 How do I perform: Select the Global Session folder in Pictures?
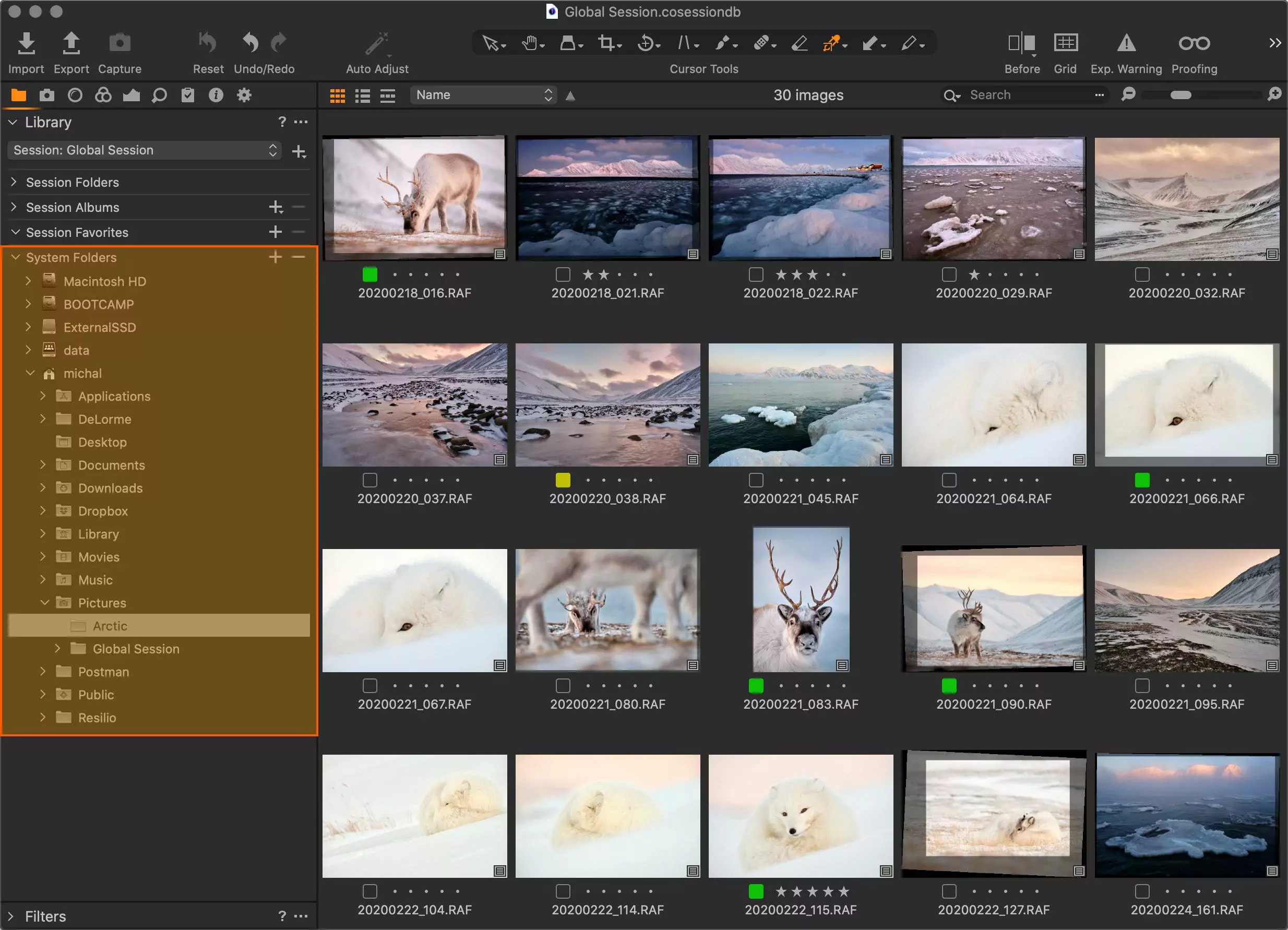(136, 649)
